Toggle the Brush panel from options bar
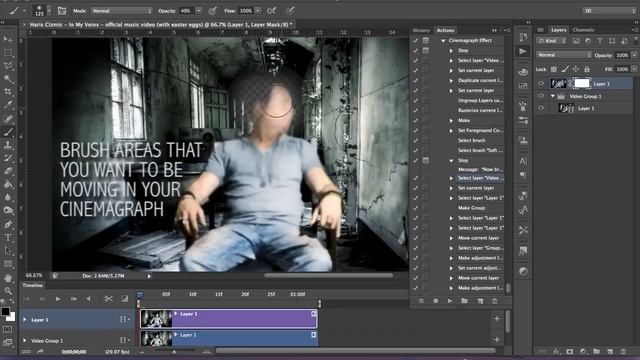 (62, 11)
